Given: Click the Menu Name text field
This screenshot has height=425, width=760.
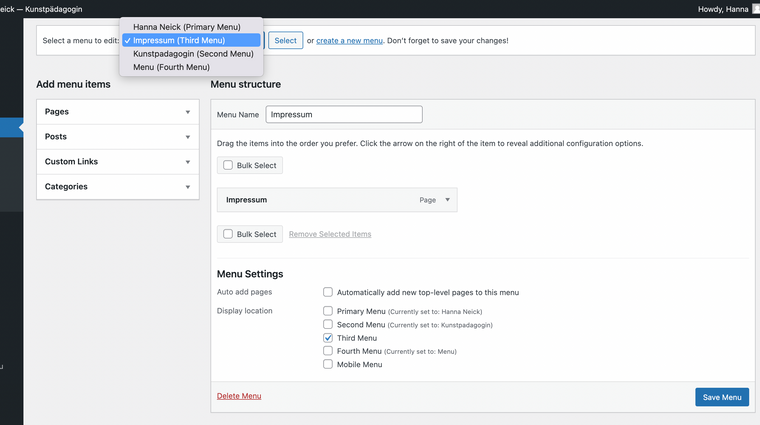Looking at the screenshot, I should (344, 115).
